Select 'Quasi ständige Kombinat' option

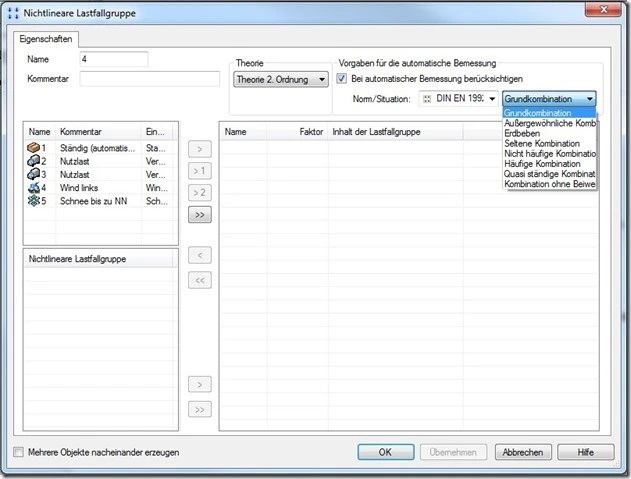click(549, 174)
